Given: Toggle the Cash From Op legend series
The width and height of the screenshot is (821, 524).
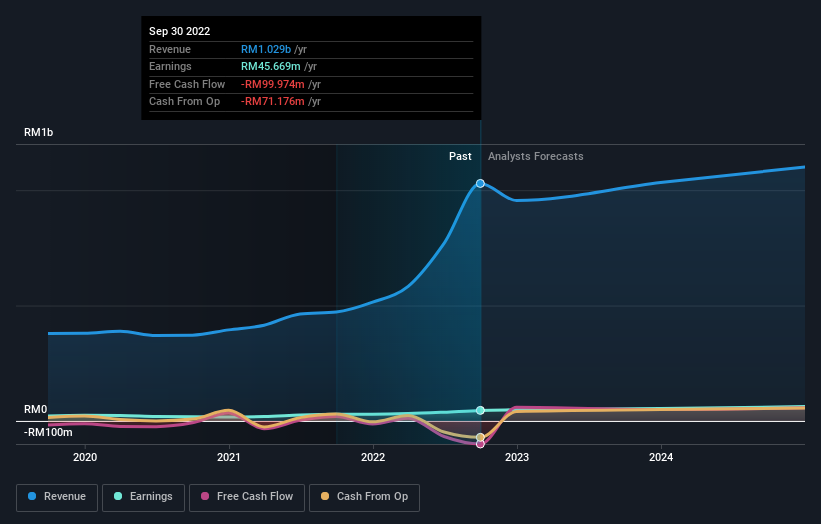Looking at the screenshot, I should (364, 497).
